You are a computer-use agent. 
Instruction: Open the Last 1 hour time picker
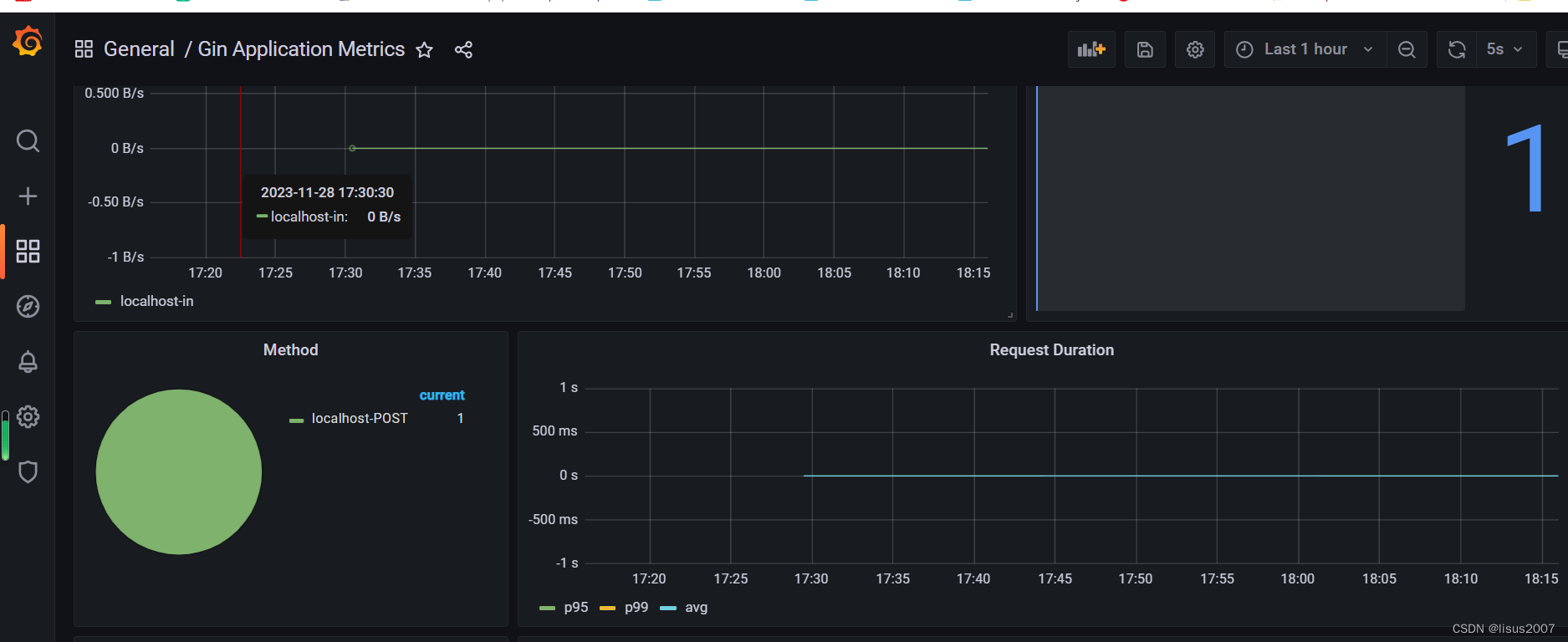tap(1305, 49)
